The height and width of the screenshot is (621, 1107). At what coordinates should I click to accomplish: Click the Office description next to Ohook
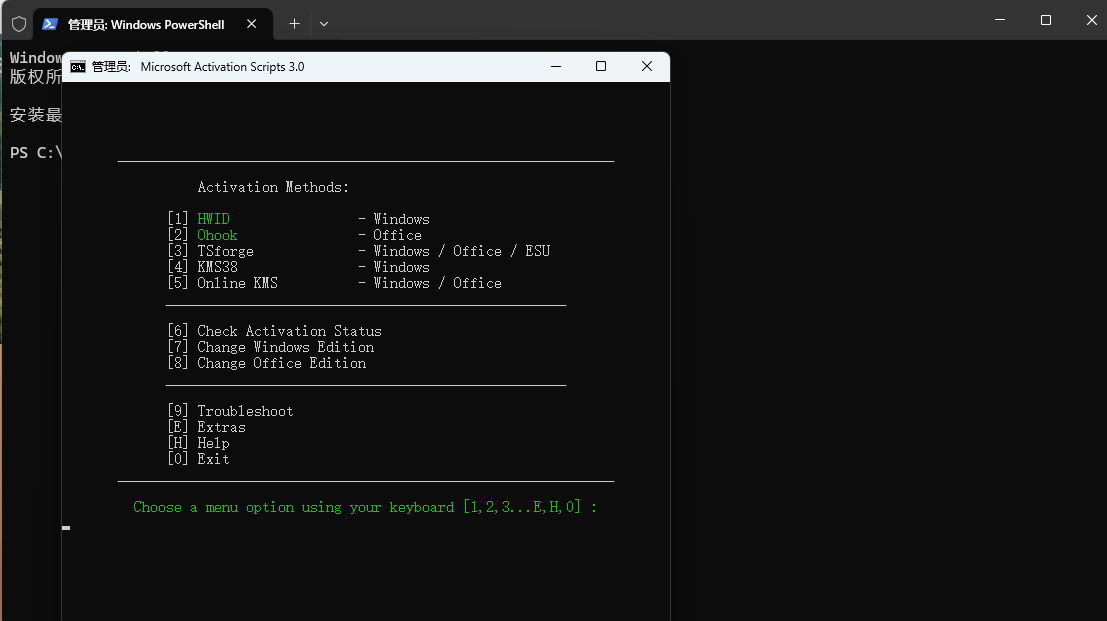pyautogui.click(x=397, y=235)
